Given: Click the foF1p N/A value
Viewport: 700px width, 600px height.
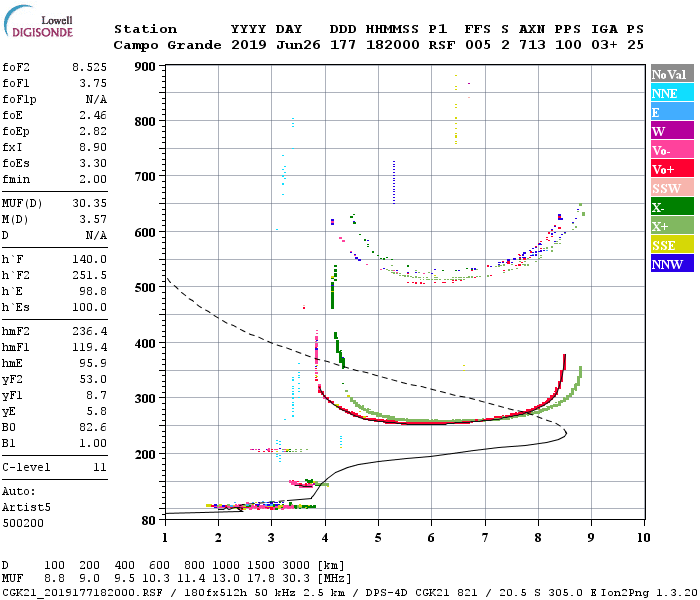Looking at the screenshot, I should (96, 100).
